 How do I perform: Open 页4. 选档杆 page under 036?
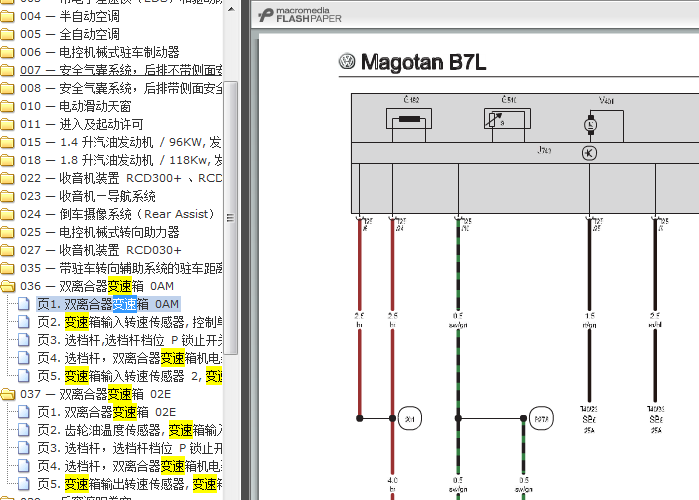coord(130,358)
